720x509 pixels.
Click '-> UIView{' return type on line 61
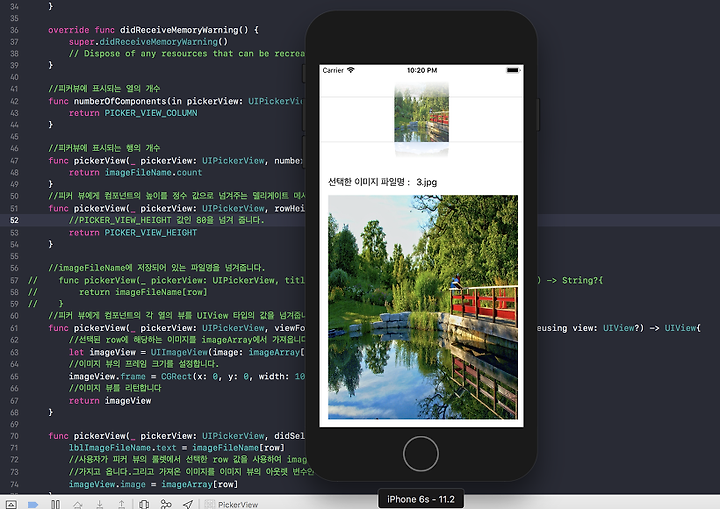(x=675, y=328)
